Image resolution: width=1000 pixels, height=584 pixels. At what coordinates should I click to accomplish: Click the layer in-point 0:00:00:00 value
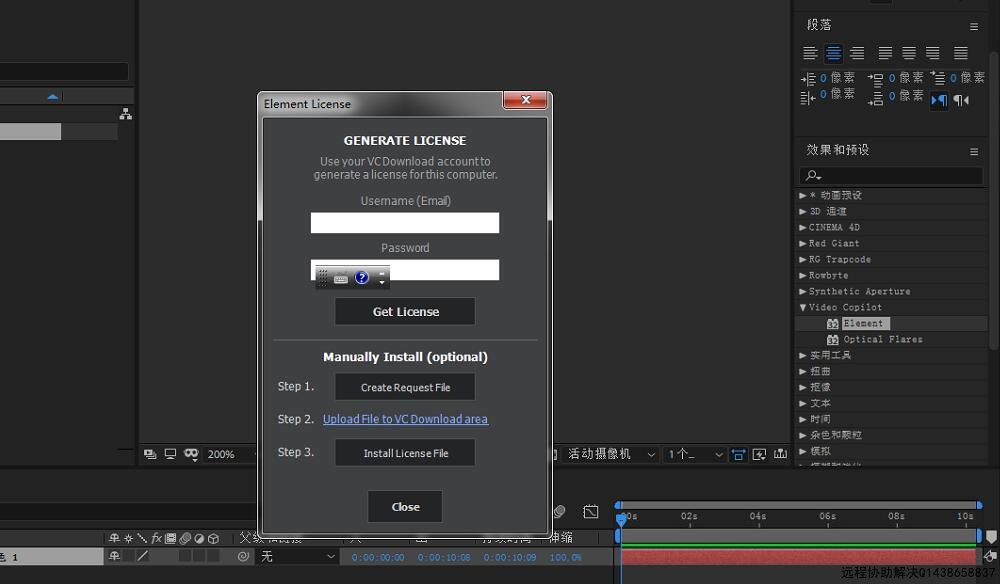[x=378, y=557]
